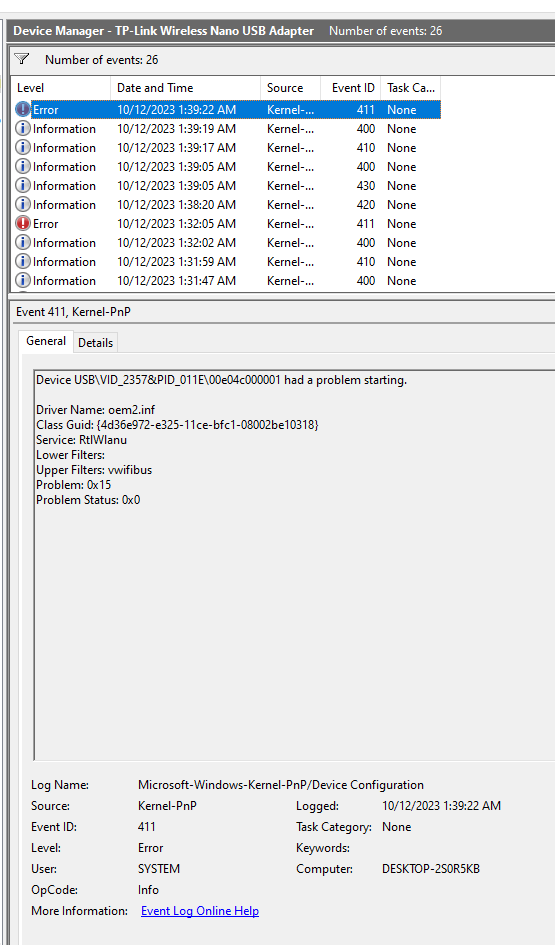
Task: Sort by the Event ID column header
Action: pos(351,88)
